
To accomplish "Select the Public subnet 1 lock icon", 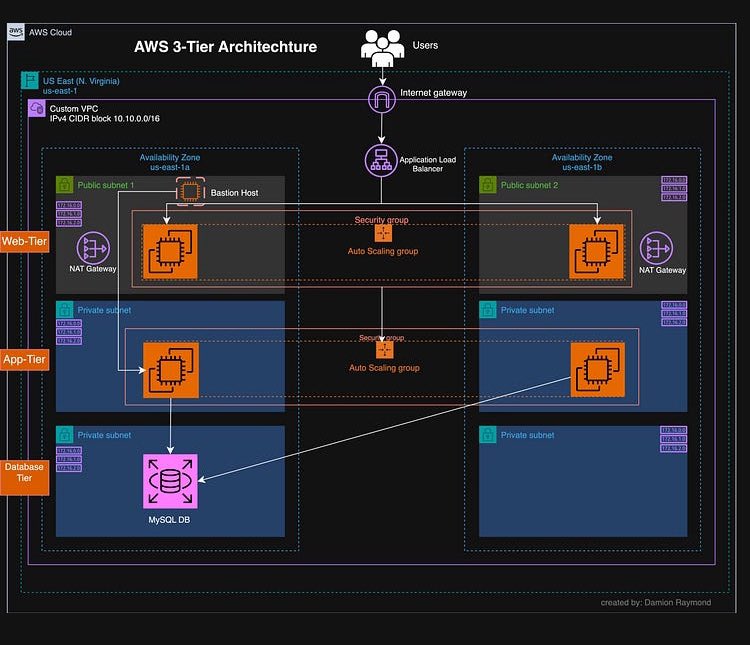I will (65, 185).
